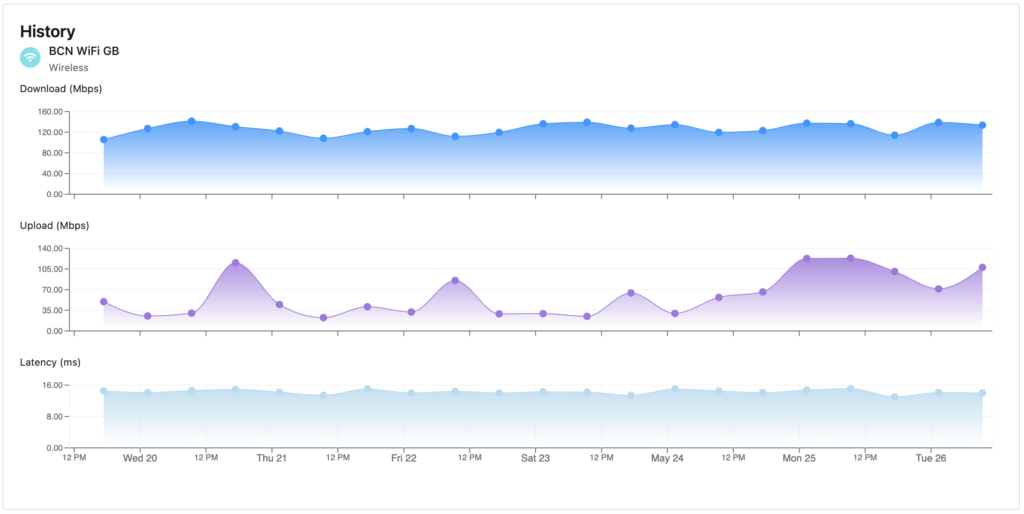Select the last data point in Latency chart
Image resolution: width=1024 pixels, height=514 pixels.
click(982, 393)
